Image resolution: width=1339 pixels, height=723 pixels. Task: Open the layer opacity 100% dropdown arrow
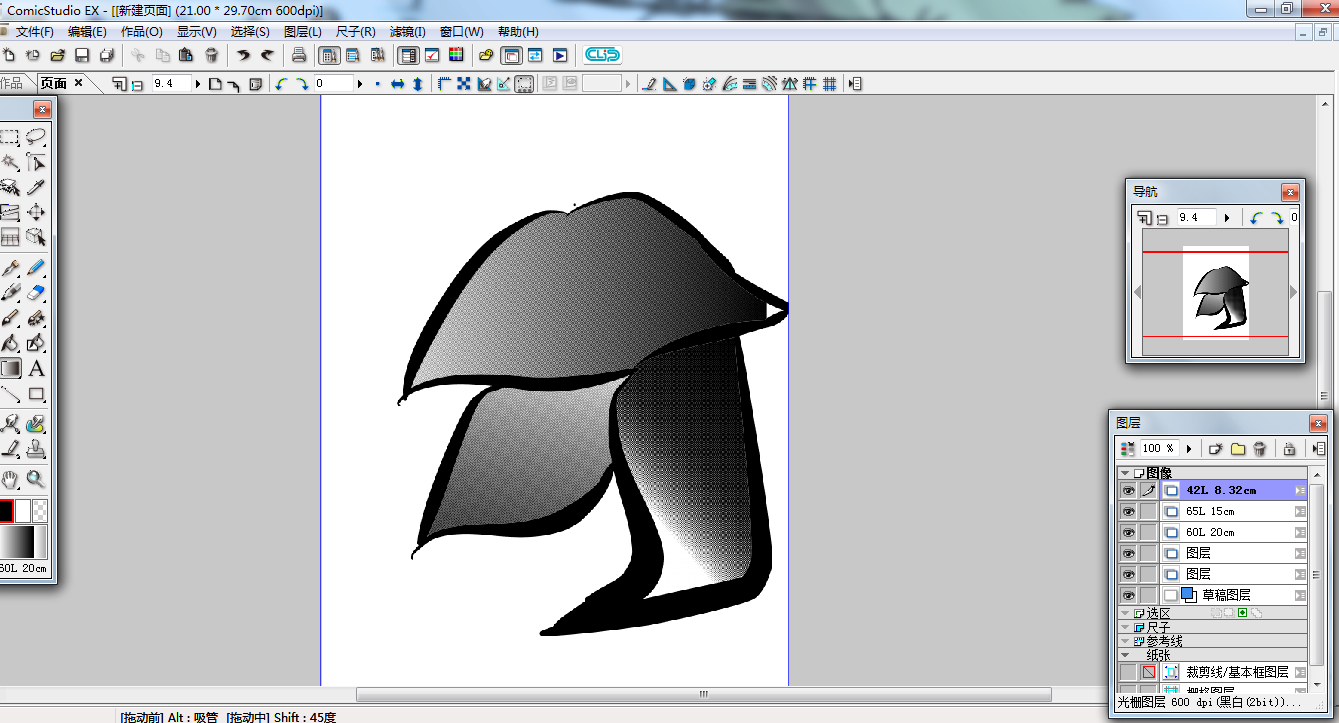point(1189,449)
